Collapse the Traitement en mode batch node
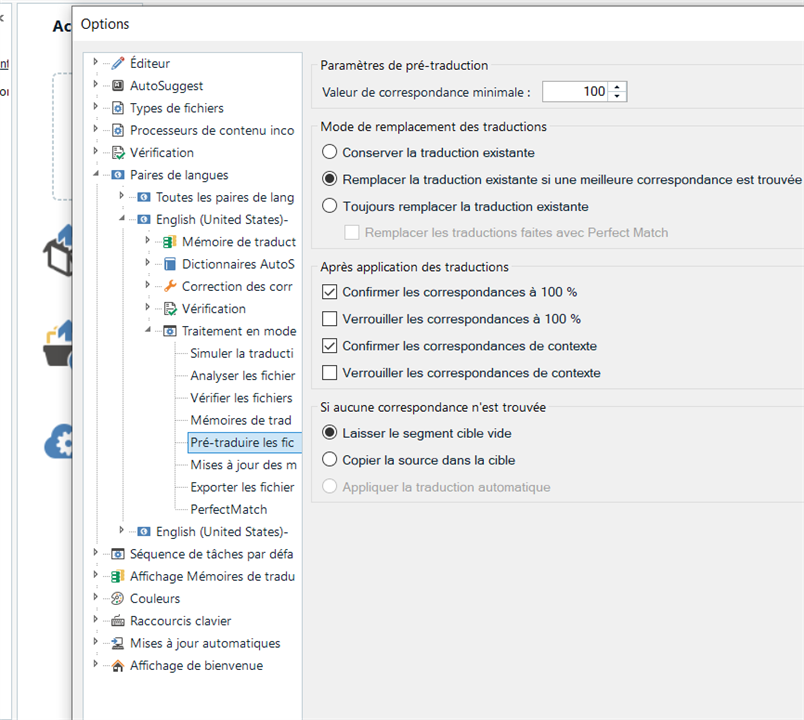804x720 pixels. 148,330
